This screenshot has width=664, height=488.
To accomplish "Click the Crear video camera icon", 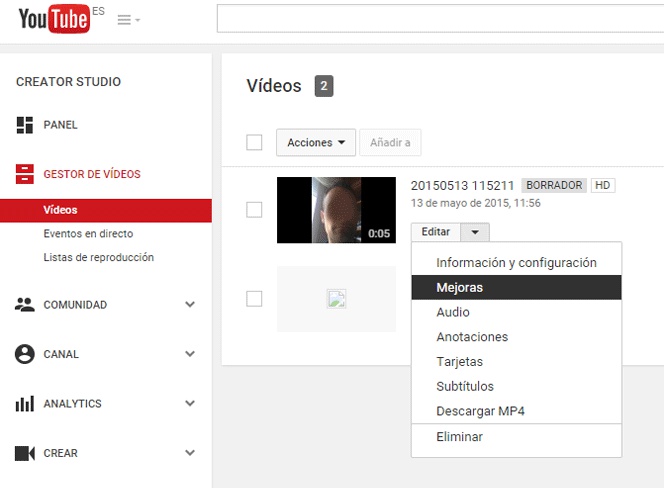I will 25,453.
